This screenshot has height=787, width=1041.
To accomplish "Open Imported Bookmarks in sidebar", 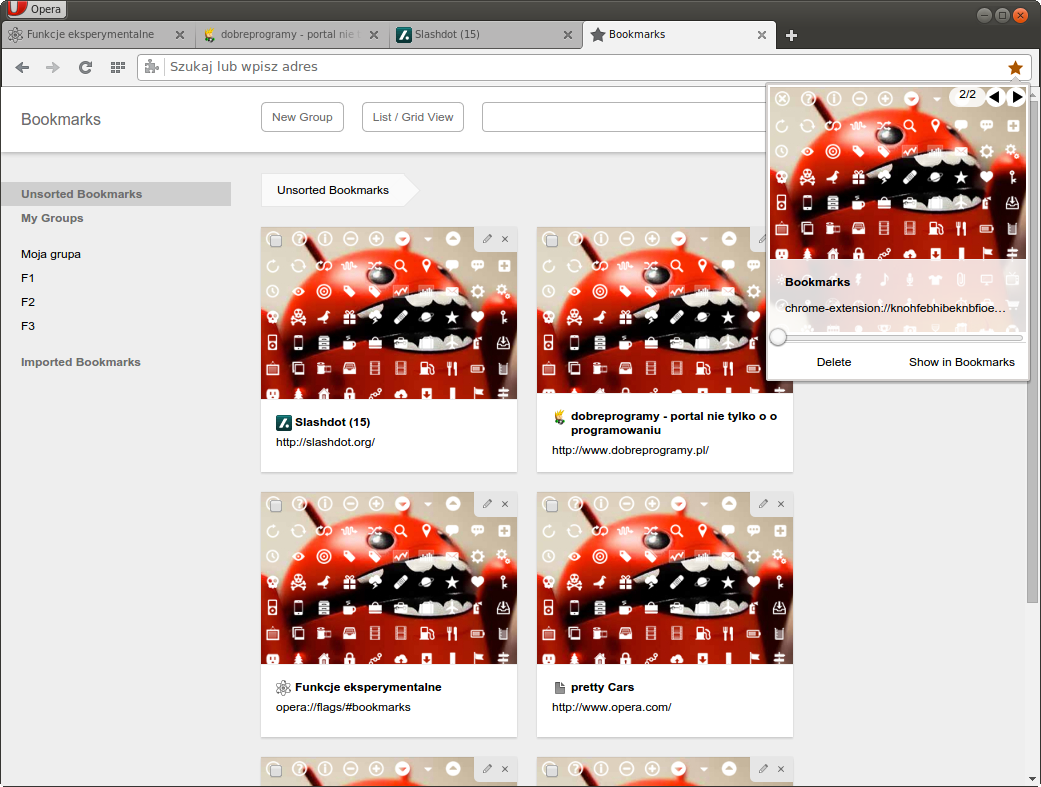I will coord(80,362).
